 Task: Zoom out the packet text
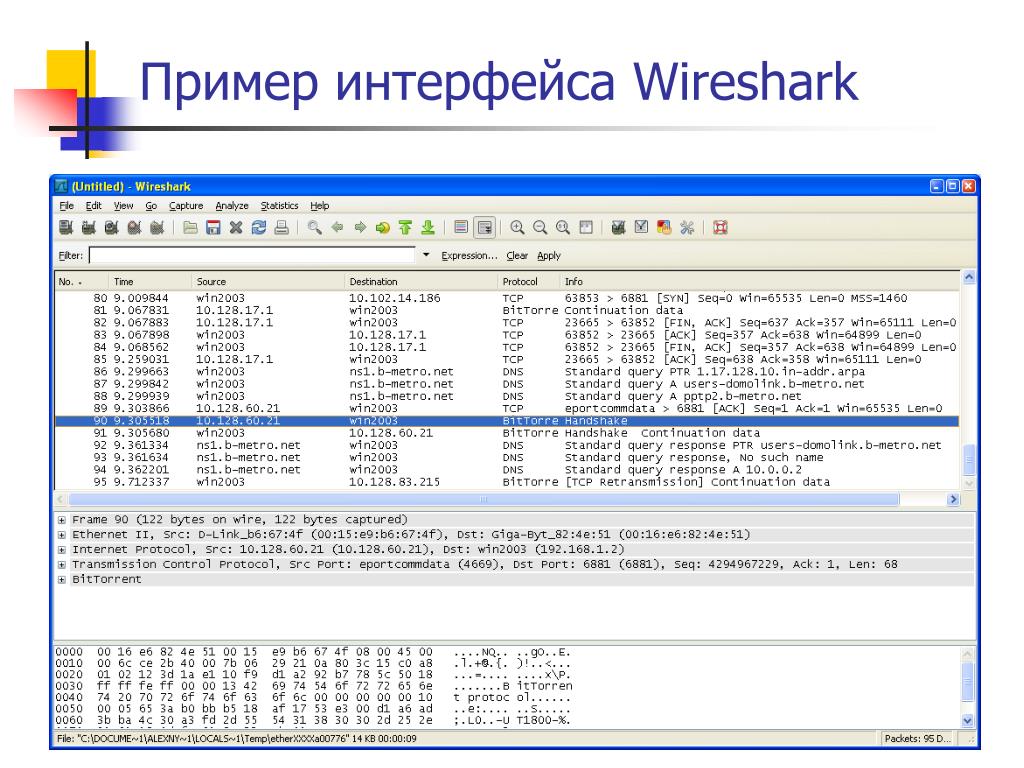pyautogui.click(x=540, y=227)
